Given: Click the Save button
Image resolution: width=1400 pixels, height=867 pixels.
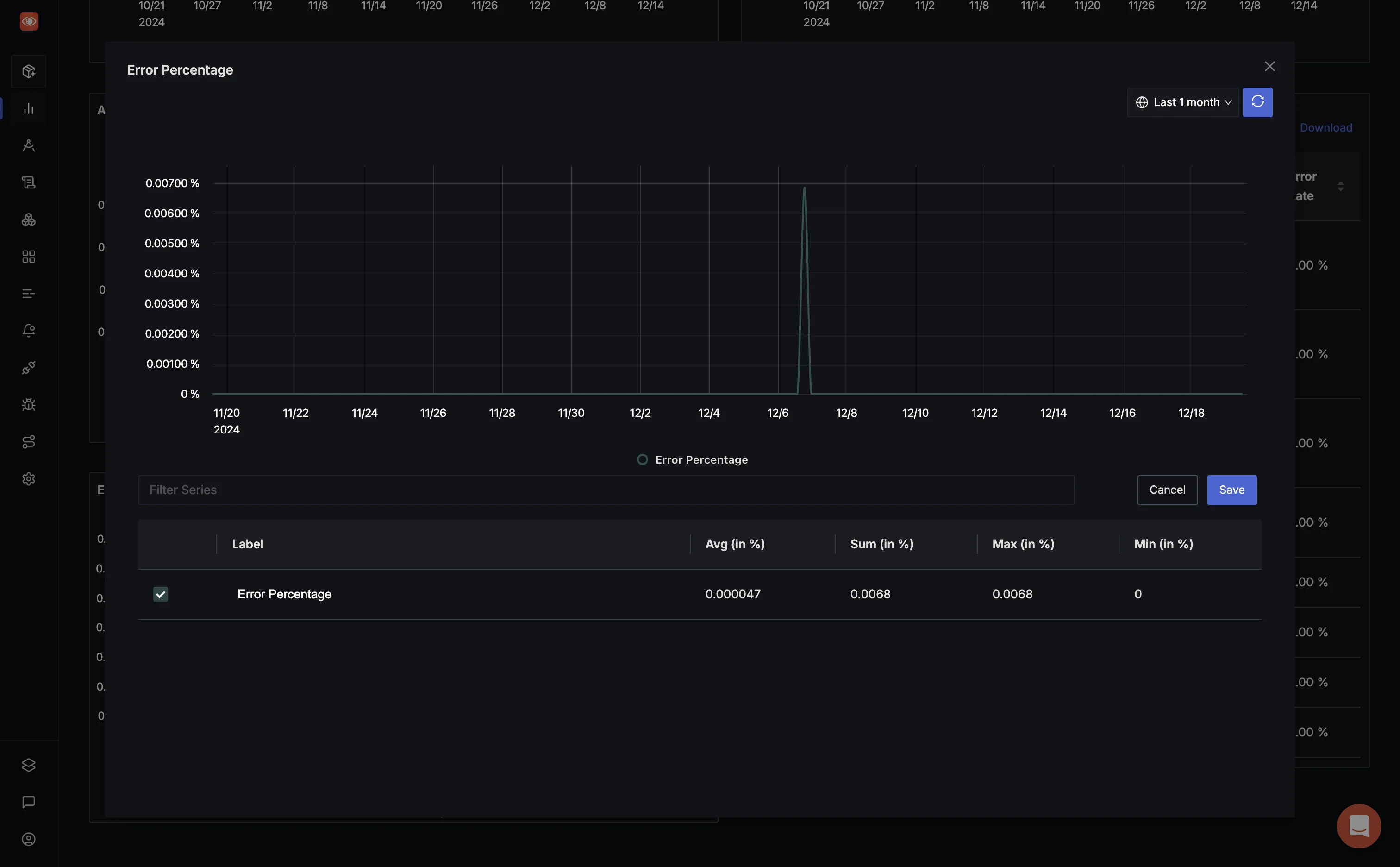Looking at the screenshot, I should pyautogui.click(x=1231, y=490).
